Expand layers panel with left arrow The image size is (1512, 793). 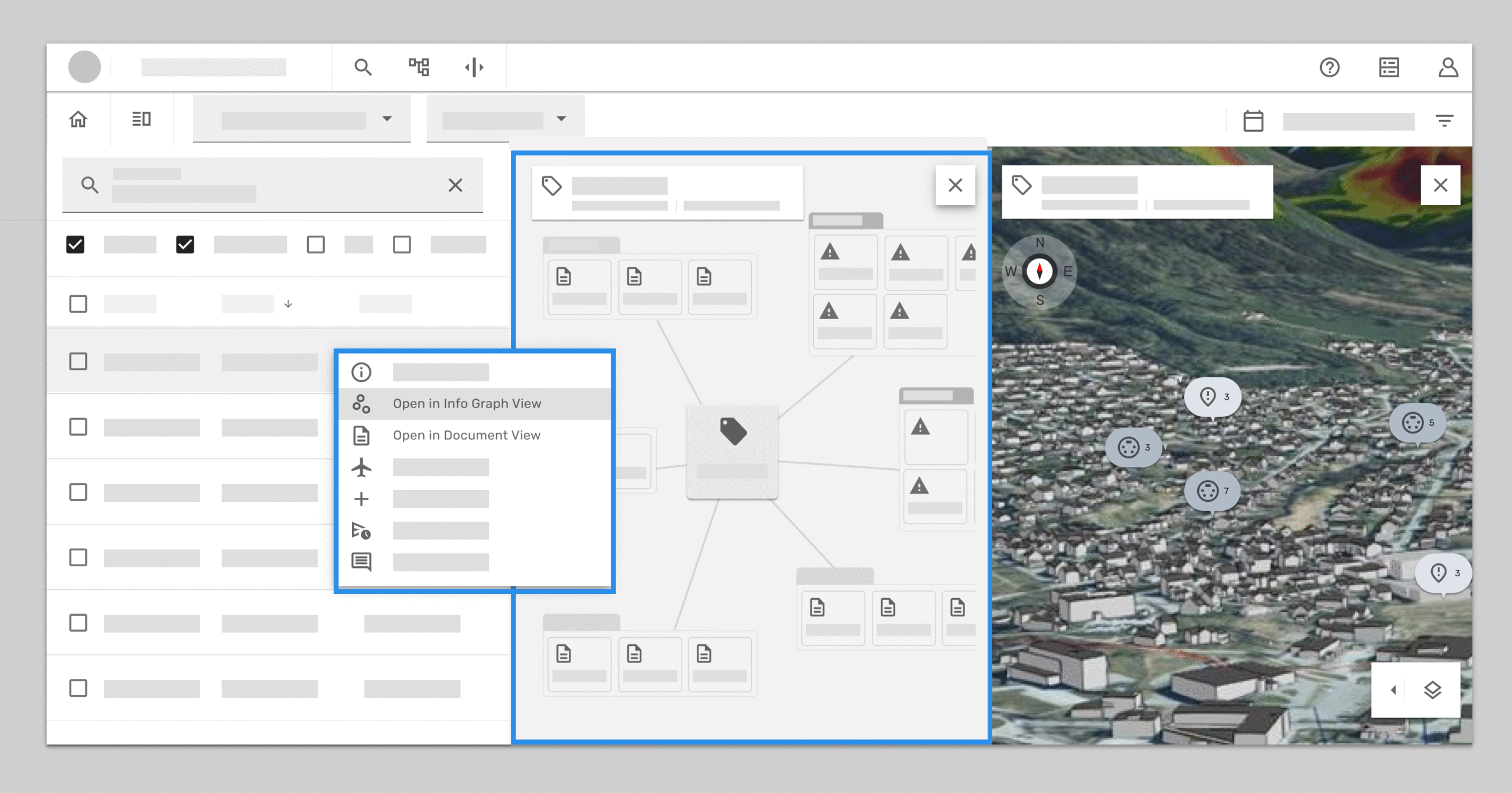[x=1393, y=690]
